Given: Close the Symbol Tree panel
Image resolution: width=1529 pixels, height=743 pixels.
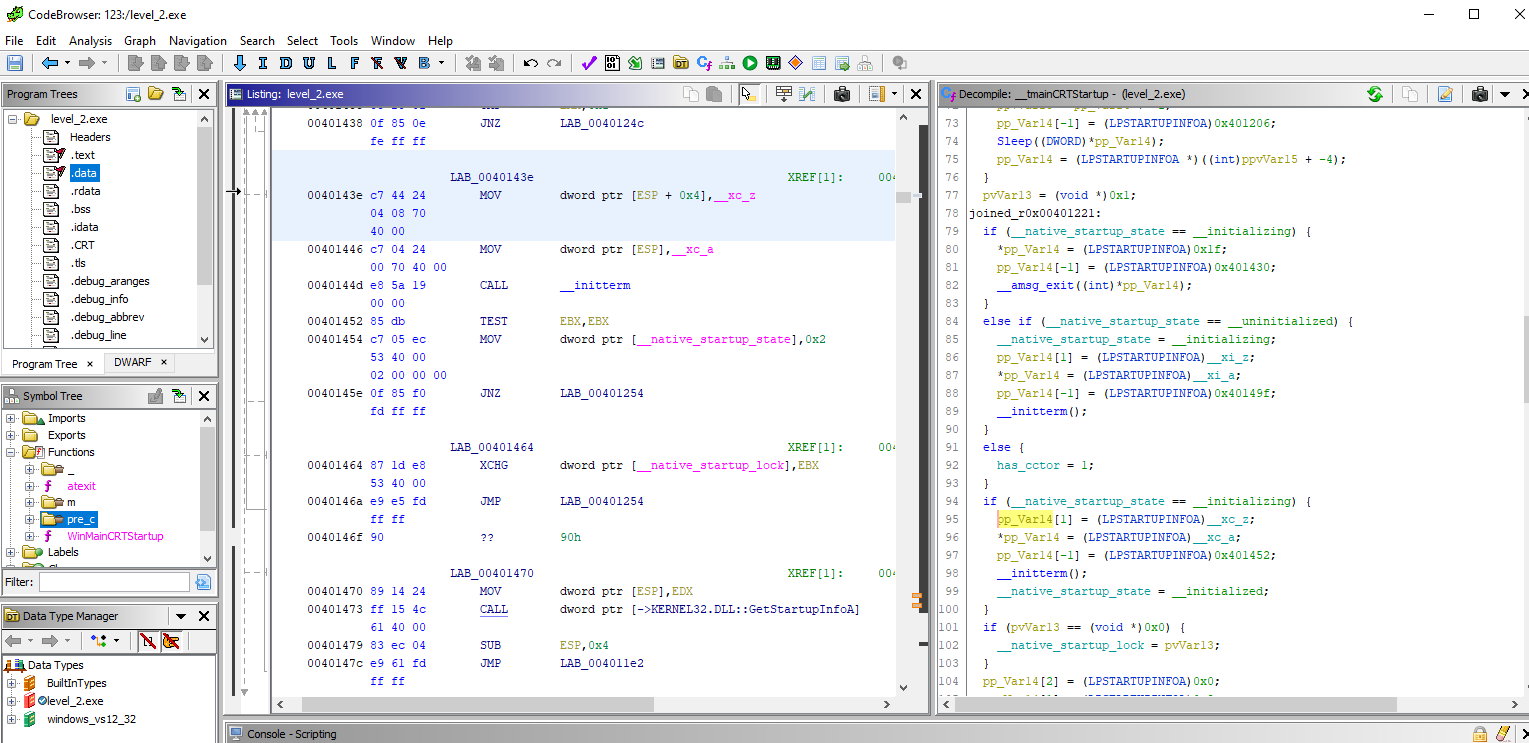Looking at the screenshot, I should 204,396.
